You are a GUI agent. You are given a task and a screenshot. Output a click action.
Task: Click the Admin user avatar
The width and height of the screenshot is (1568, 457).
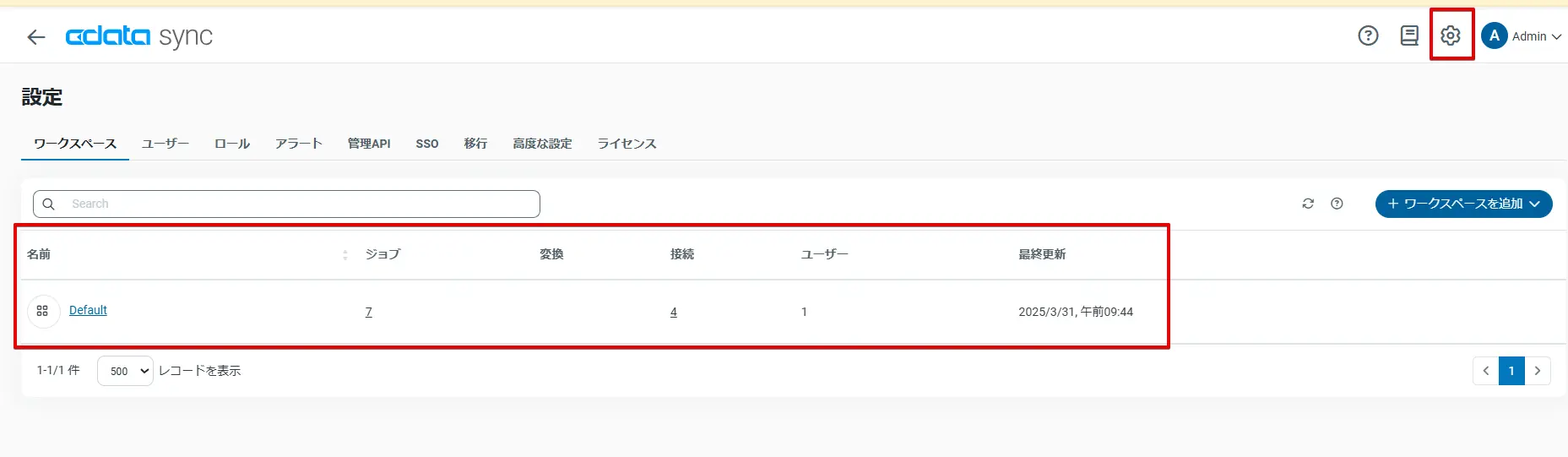pos(1494,35)
